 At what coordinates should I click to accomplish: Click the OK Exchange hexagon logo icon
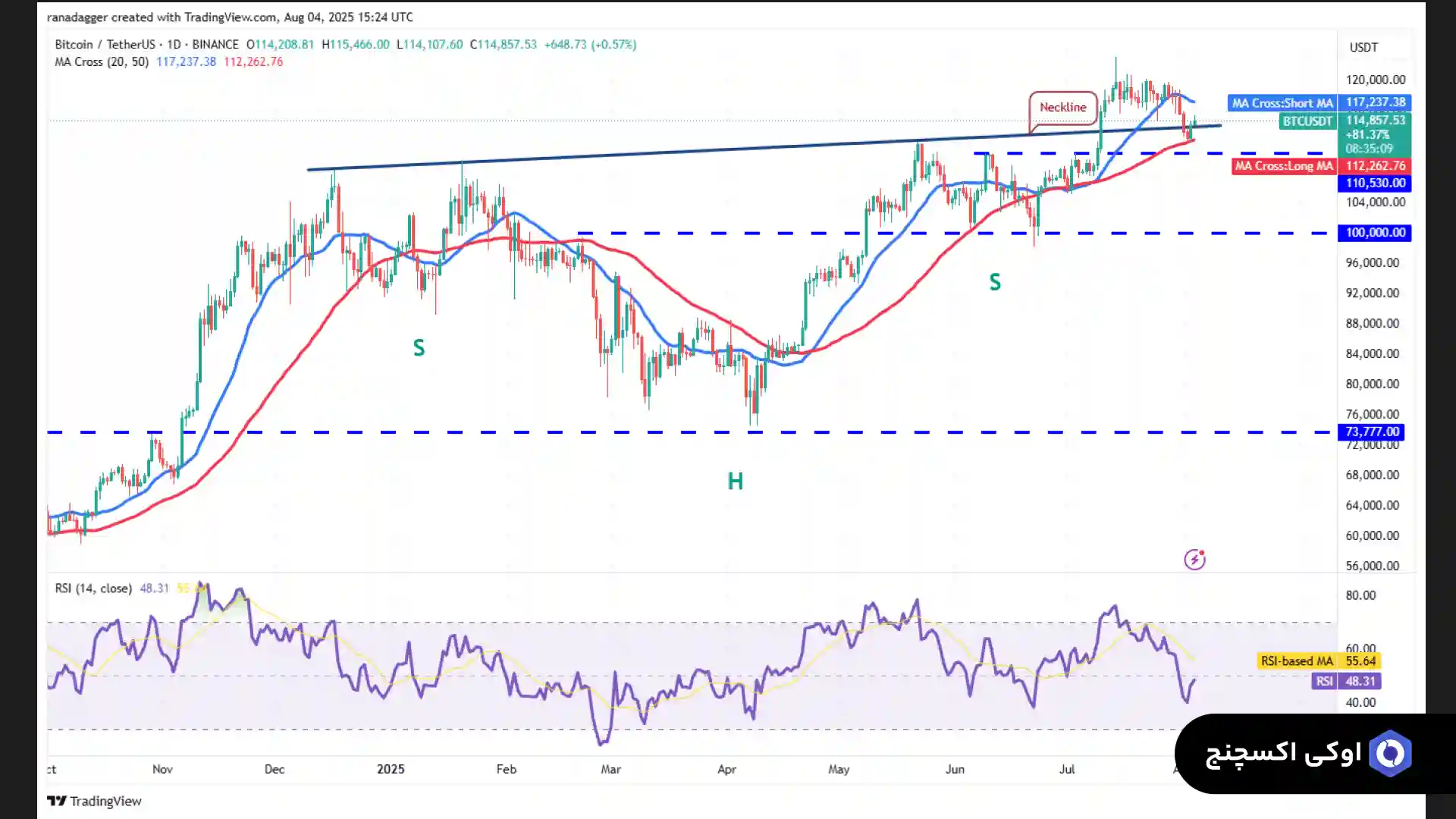1390,753
